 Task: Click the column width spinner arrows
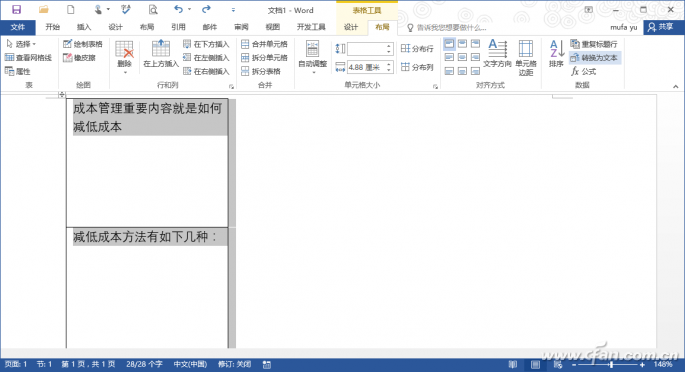point(389,67)
